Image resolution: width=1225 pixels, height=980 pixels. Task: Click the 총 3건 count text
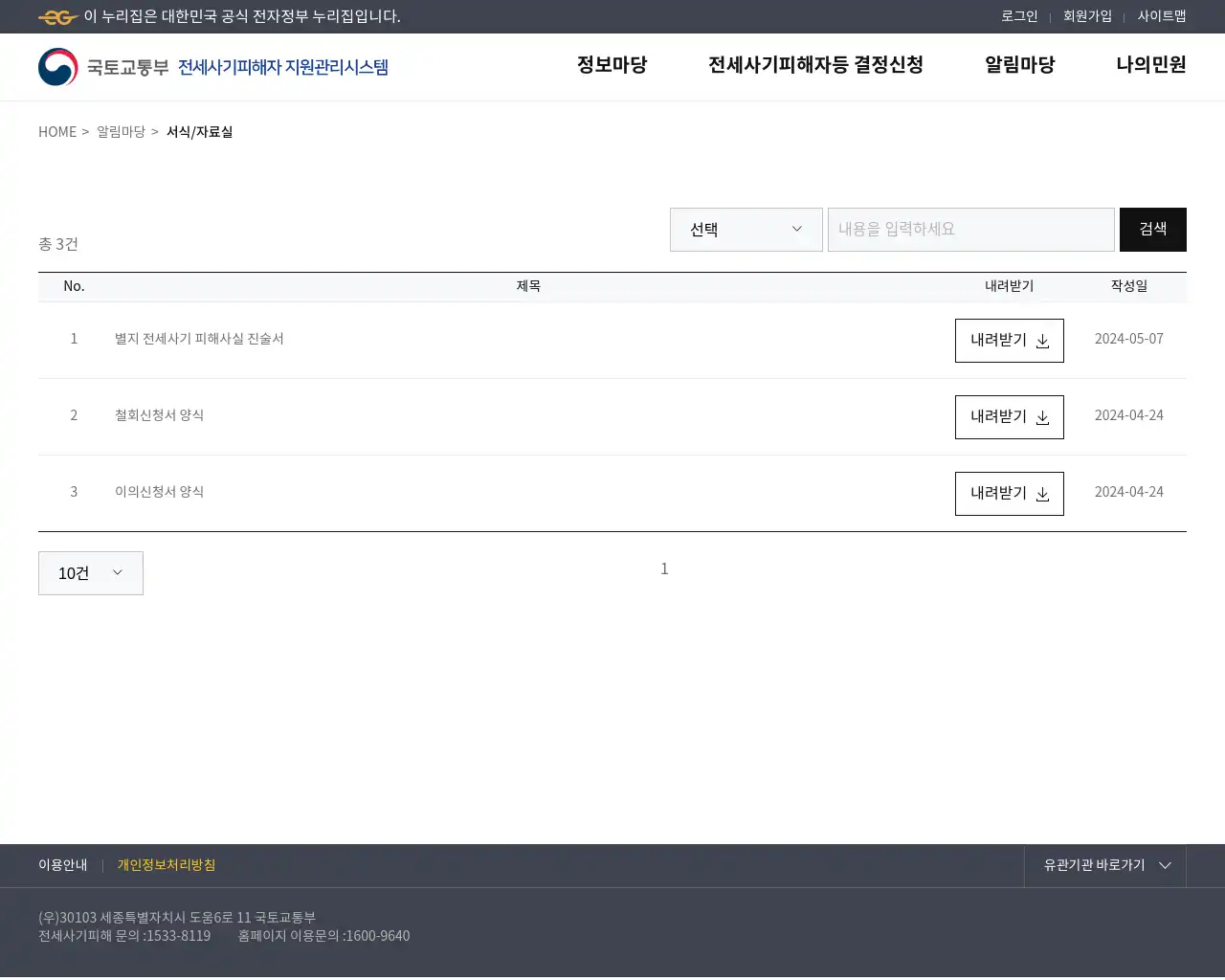point(58,244)
